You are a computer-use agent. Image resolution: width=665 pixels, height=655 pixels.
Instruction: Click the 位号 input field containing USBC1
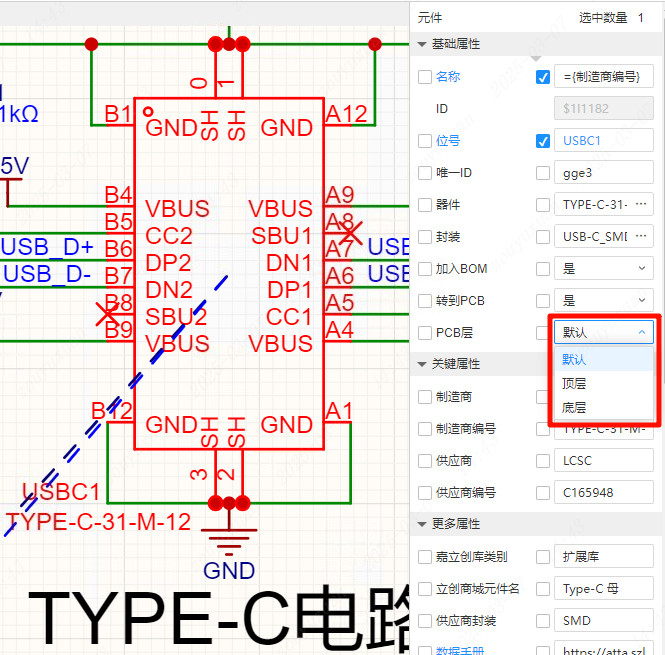click(604, 141)
